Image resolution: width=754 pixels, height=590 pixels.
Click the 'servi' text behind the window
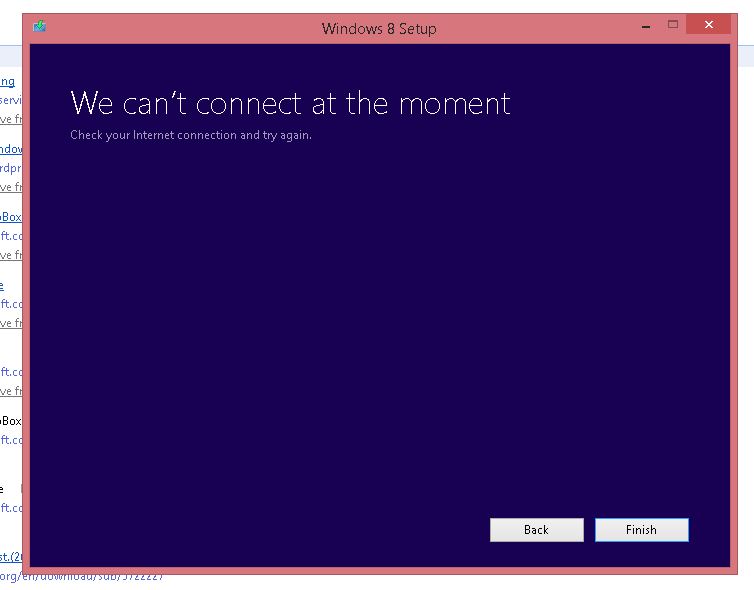11,100
